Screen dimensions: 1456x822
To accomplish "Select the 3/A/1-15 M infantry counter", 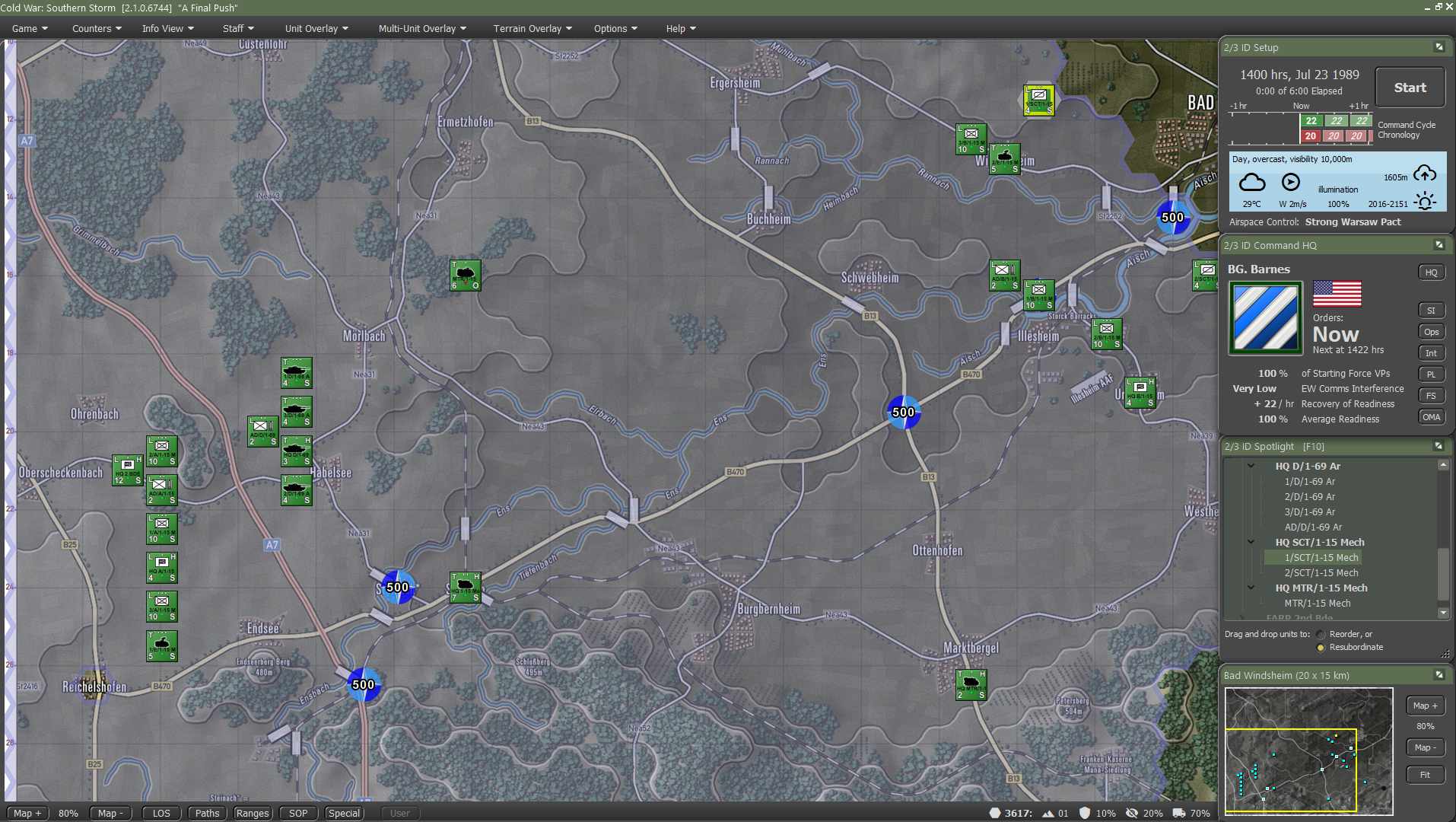I will (x=162, y=607).
